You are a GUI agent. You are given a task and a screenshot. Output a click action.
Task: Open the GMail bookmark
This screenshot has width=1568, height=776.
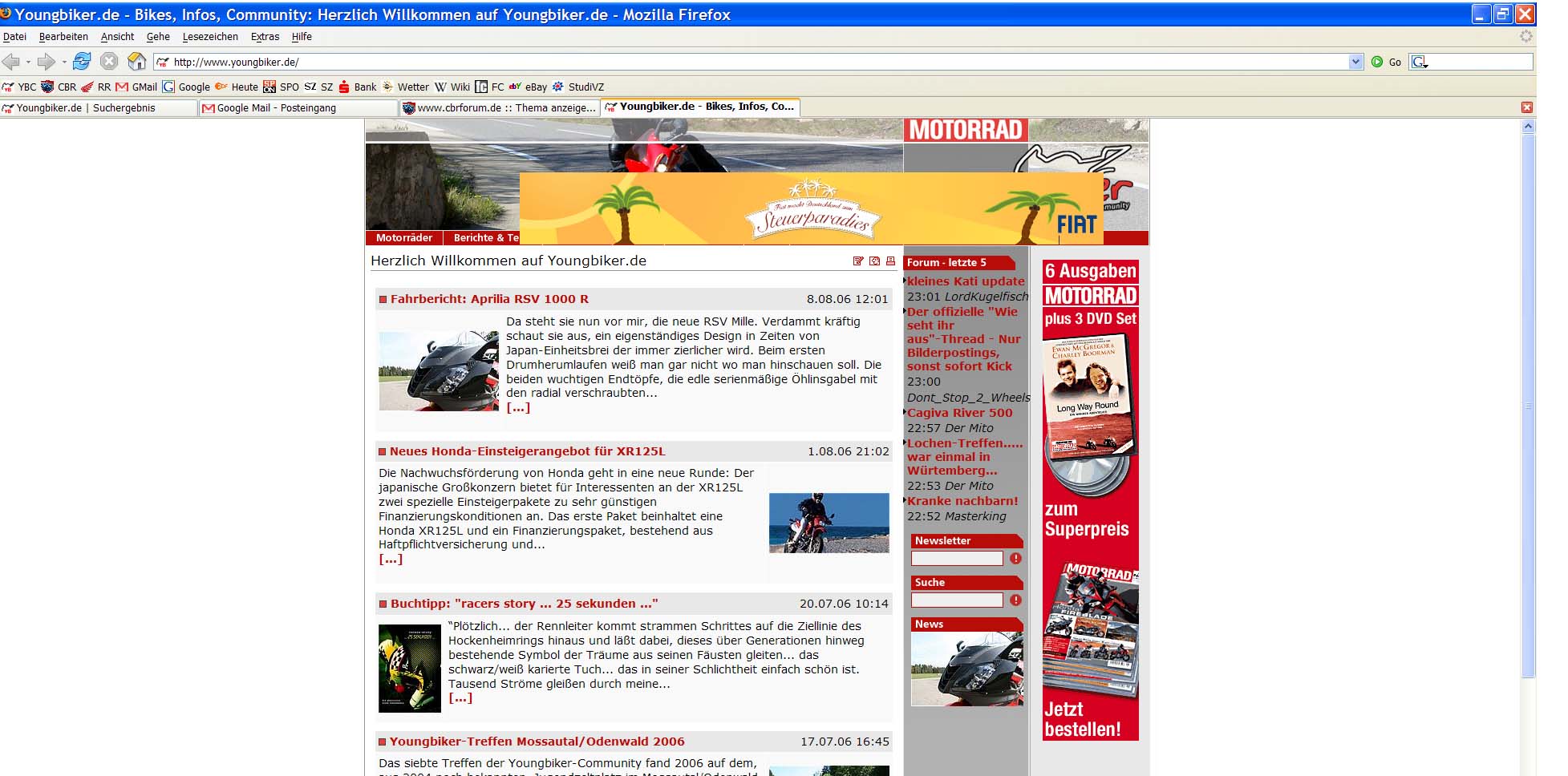pos(136,87)
